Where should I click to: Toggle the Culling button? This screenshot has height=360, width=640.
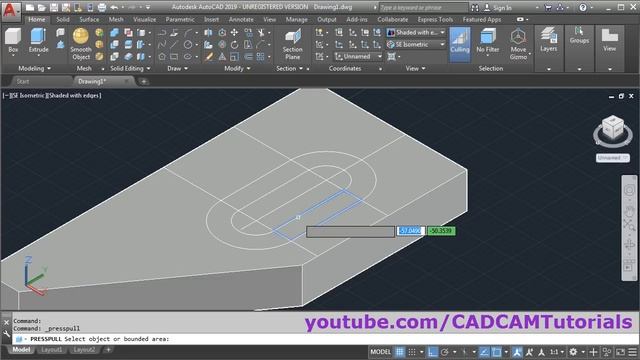[460, 44]
